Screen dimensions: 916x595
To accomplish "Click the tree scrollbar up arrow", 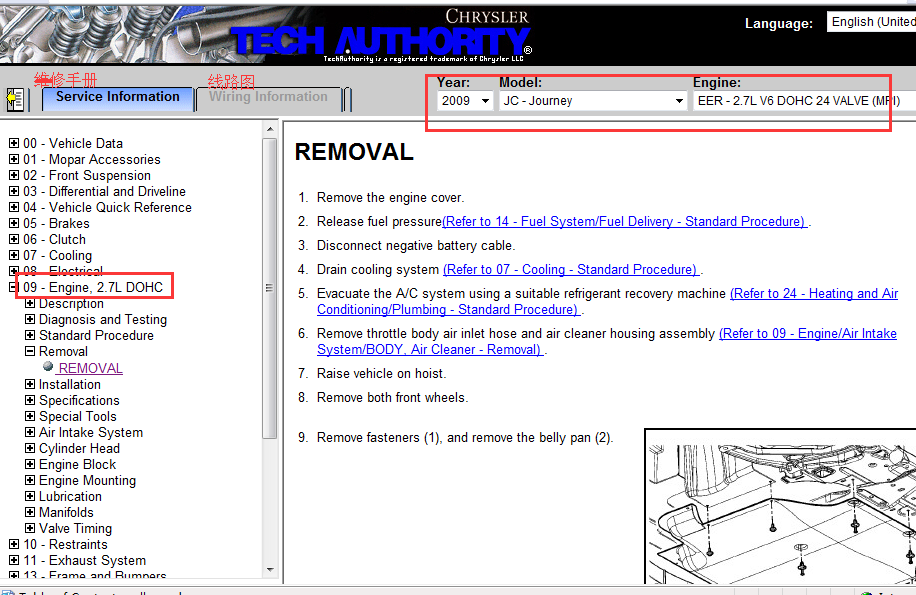I will [269, 129].
